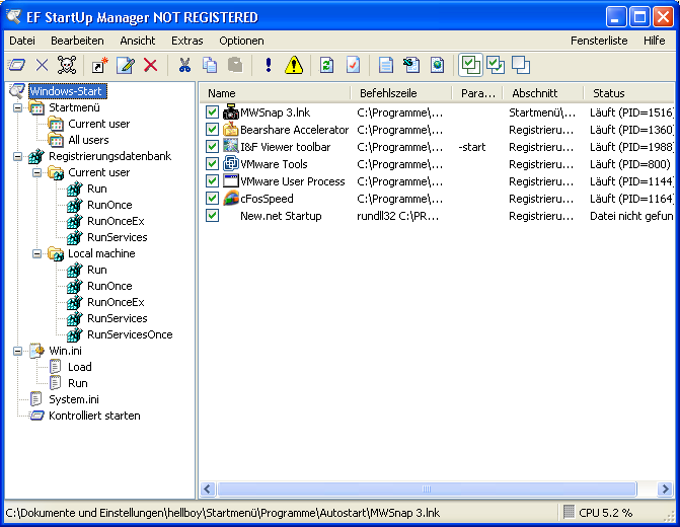Sort by Status column header

coord(630,93)
